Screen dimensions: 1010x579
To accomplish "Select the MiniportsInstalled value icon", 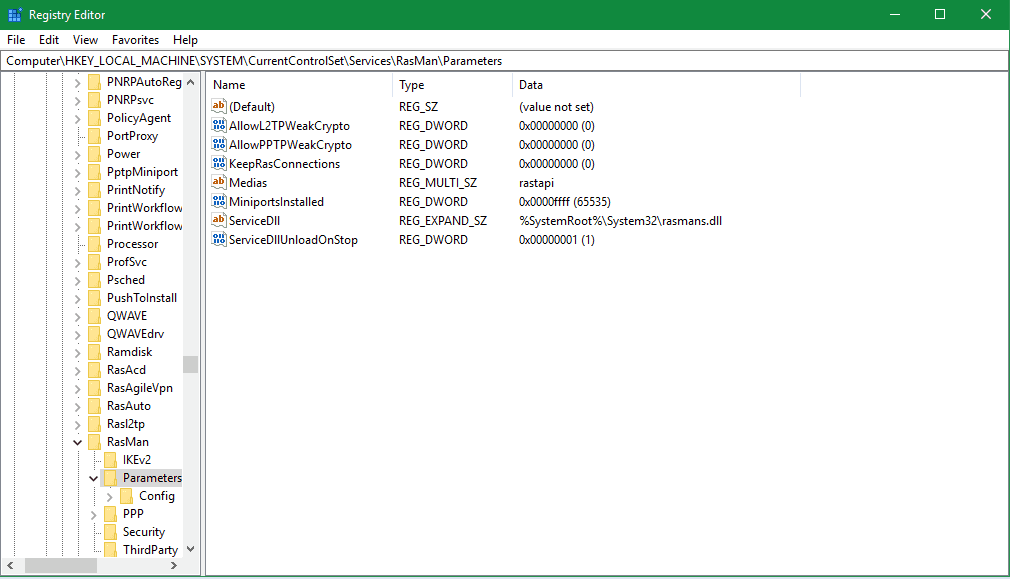I will click(x=220, y=202).
